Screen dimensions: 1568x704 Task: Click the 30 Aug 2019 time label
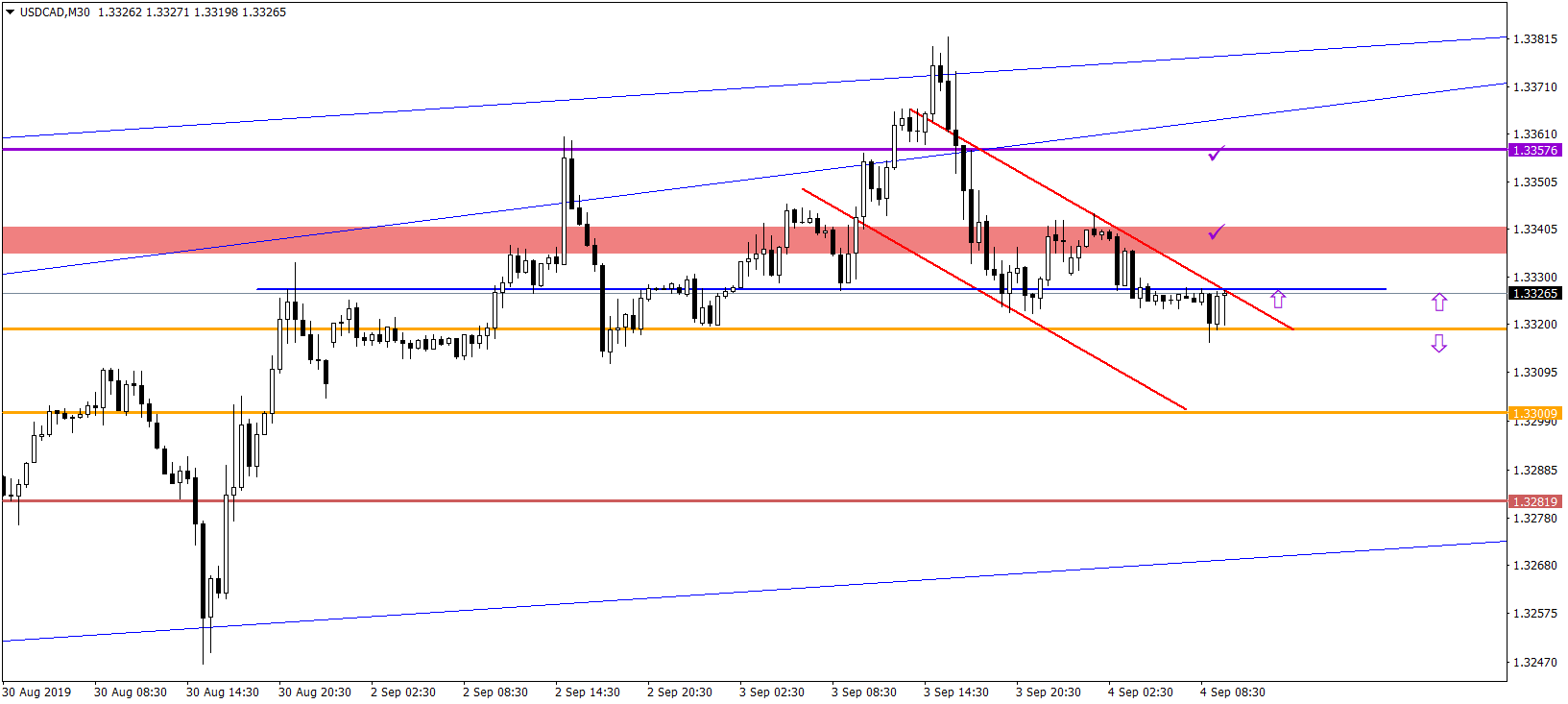point(36,692)
